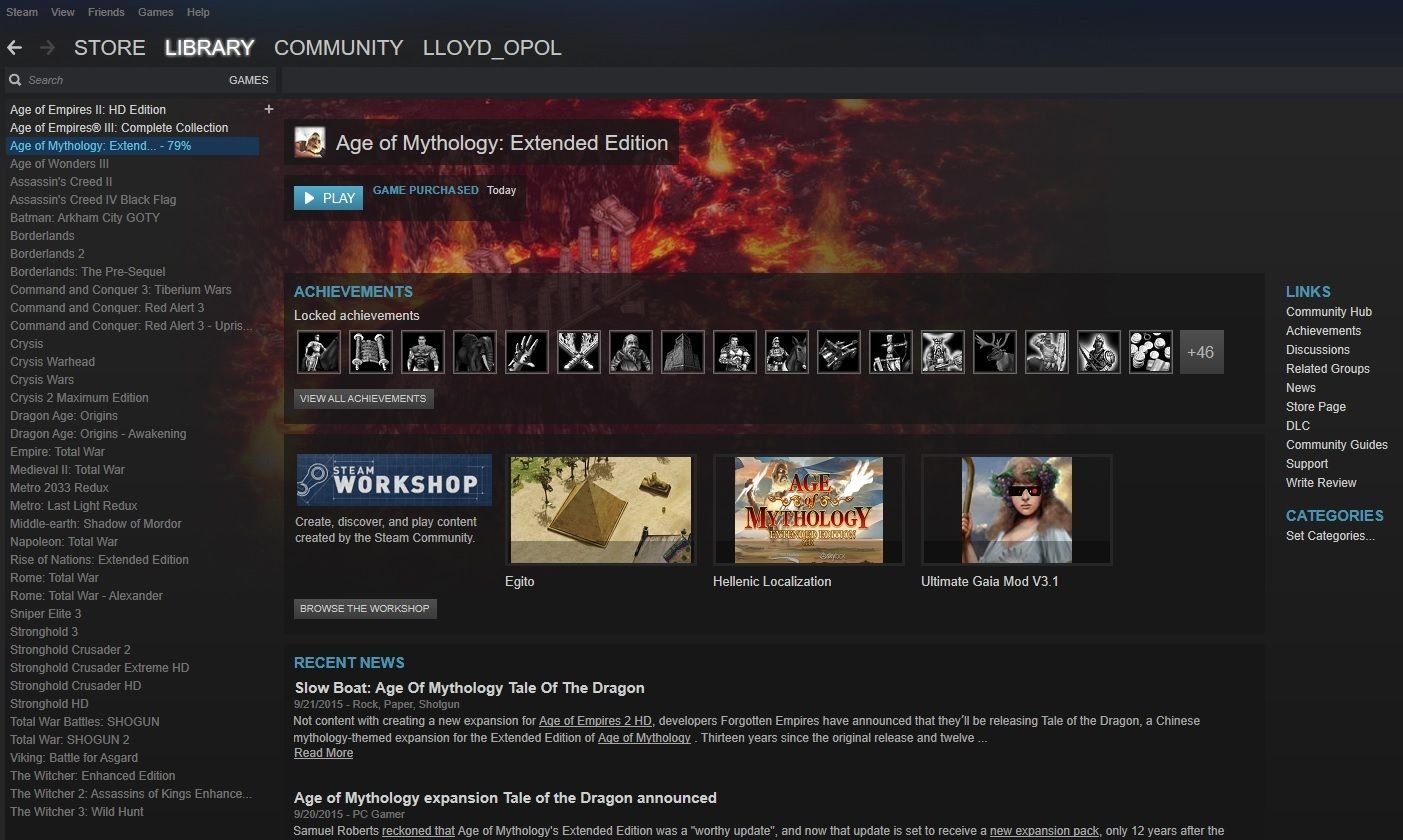
Task: Open the archer achievement icon
Action: tap(891, 352)
